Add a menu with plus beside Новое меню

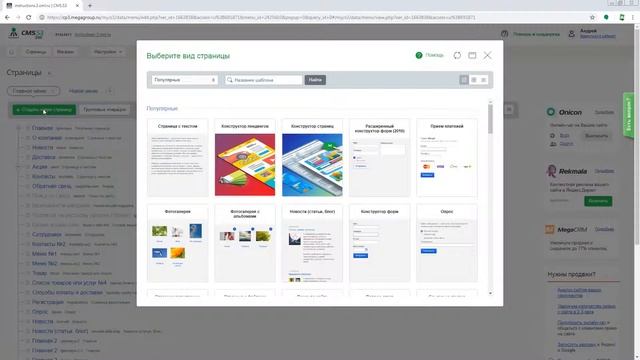pyautogui.click(x=109, y=91)
